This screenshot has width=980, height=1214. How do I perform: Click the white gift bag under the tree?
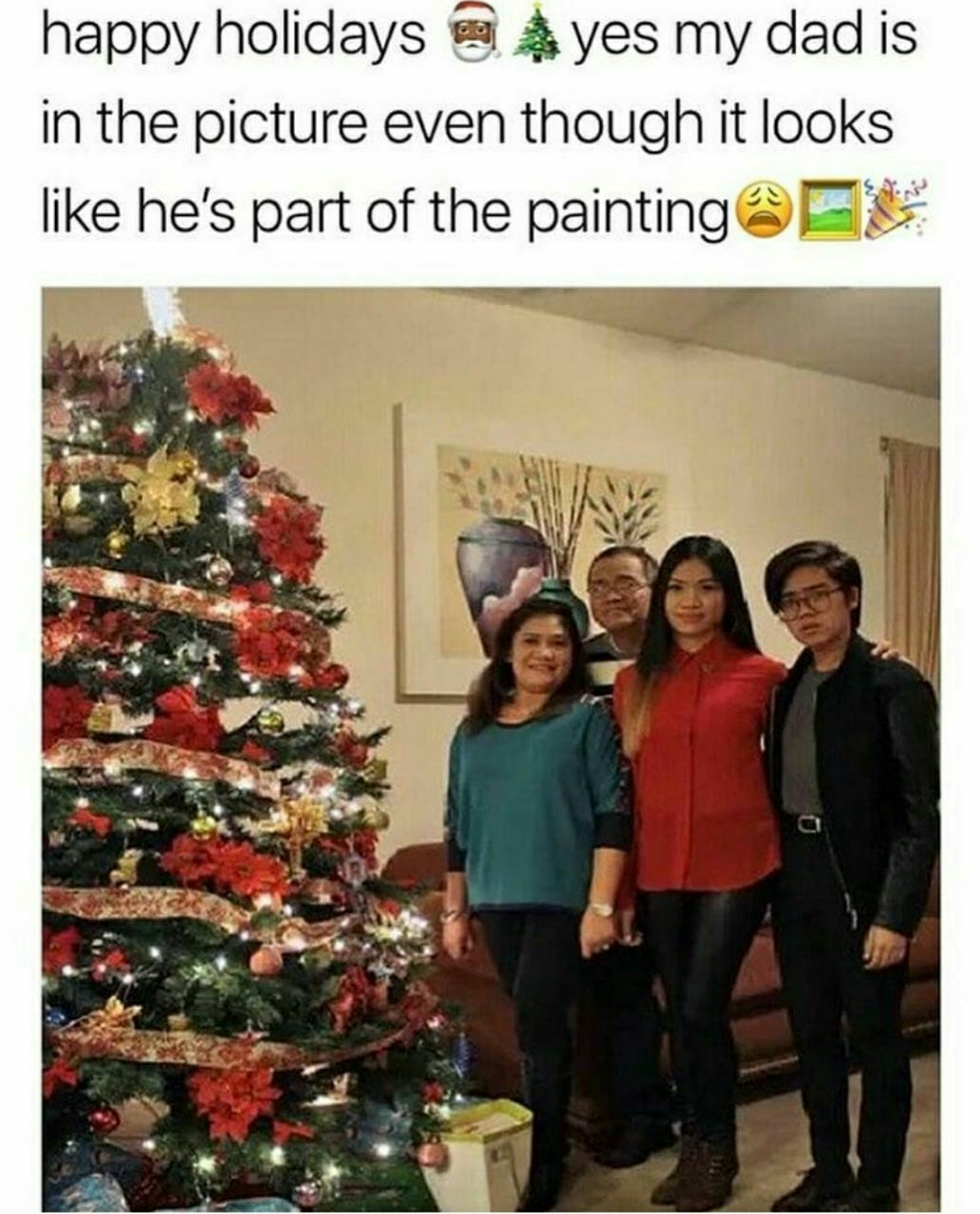(x=478, y=1153)
